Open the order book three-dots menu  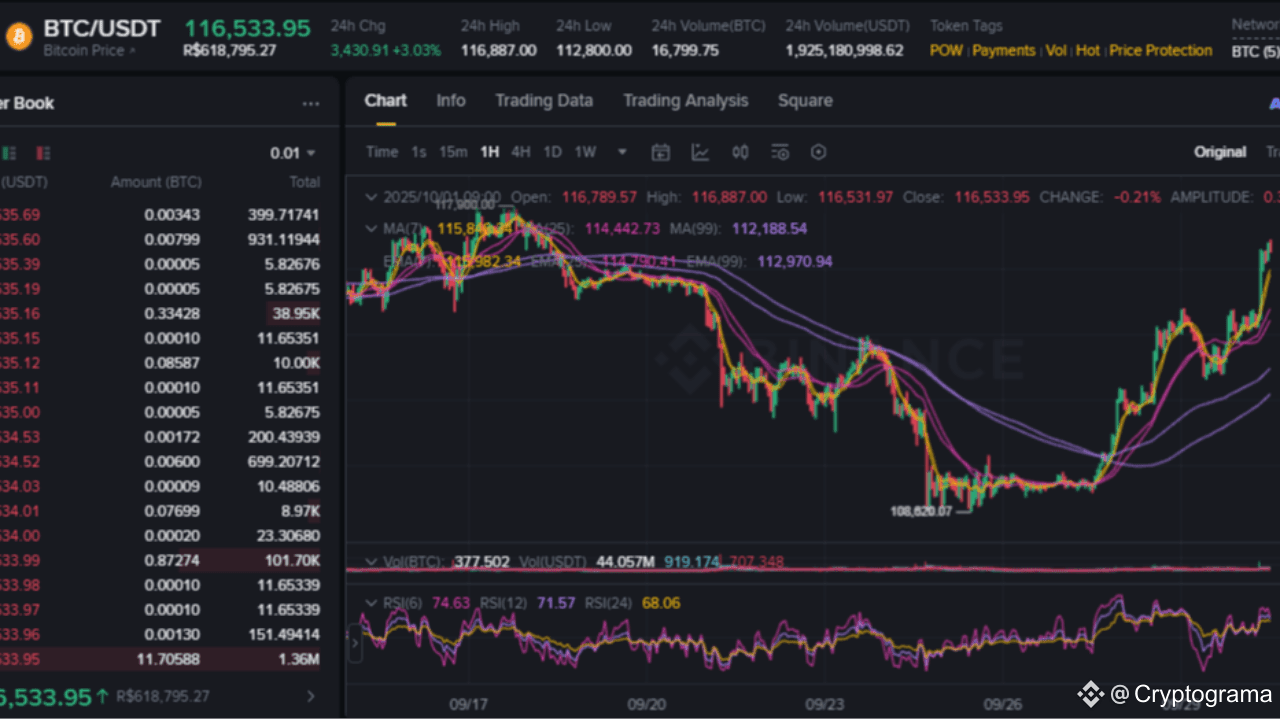click(x=311, y=104)
